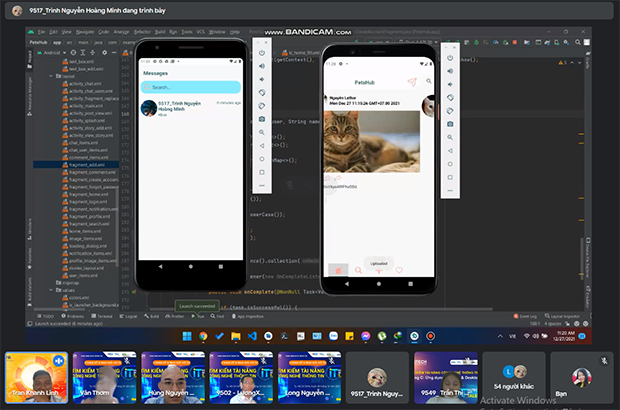Click the camera screenshot icon on left emulator toolbar
Screen dimensions: 620x410
(x=262, y=119)
